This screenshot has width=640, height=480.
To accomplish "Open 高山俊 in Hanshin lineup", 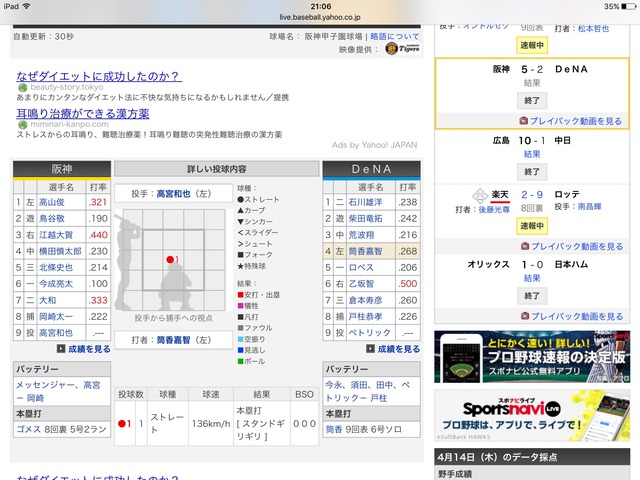I will [52, 202].
